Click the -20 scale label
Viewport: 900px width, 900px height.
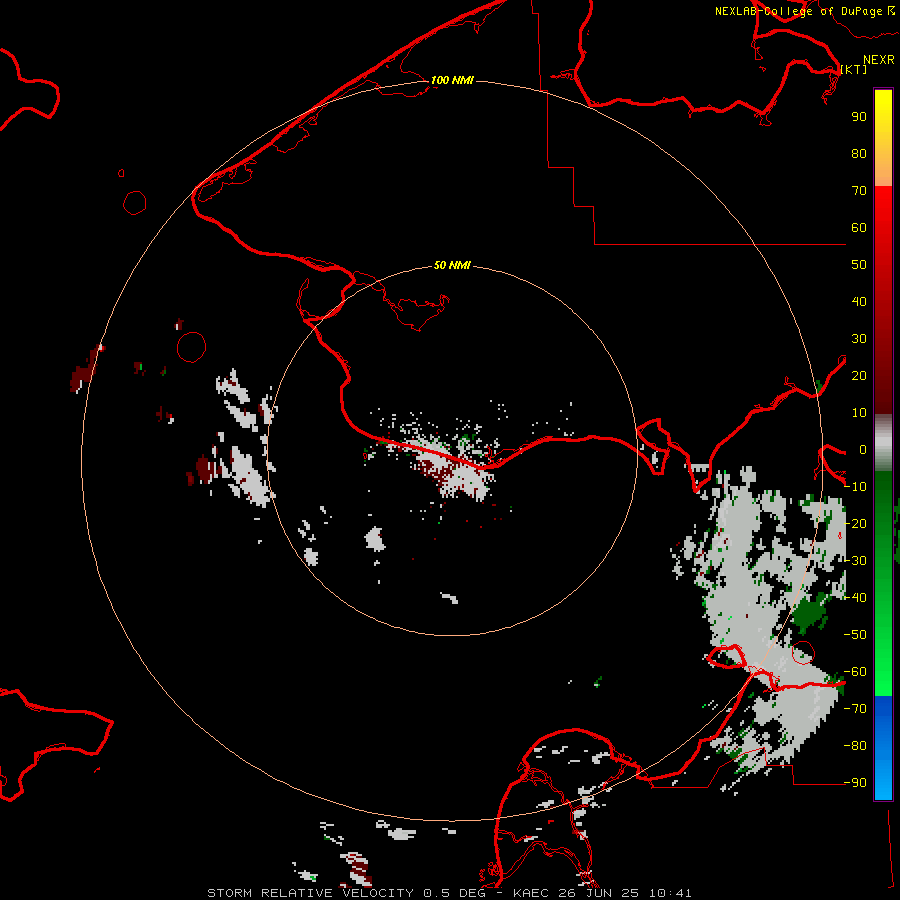856,524
